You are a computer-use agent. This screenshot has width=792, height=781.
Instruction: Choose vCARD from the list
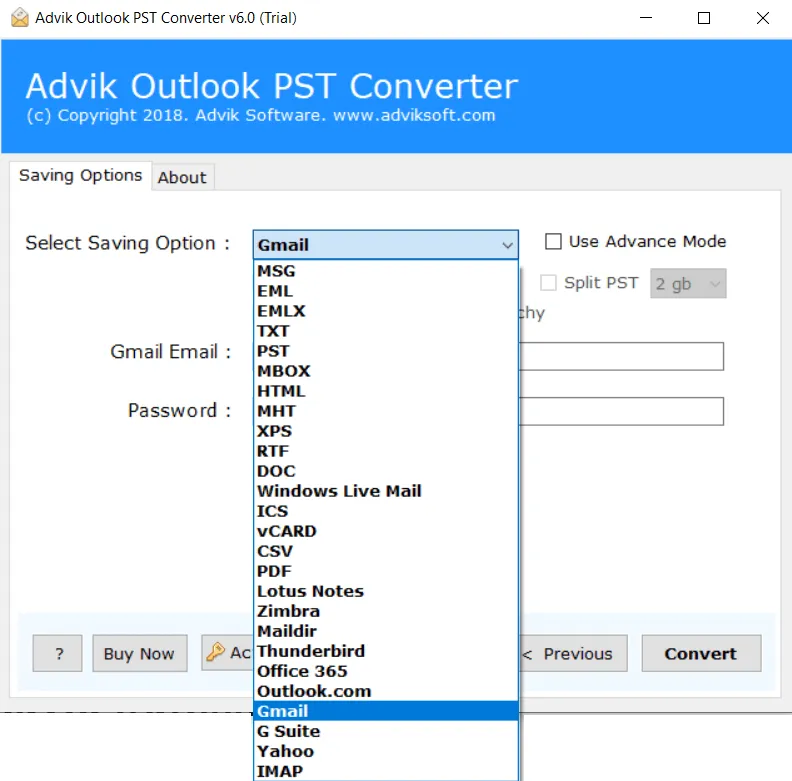click(x=386, y=531)
